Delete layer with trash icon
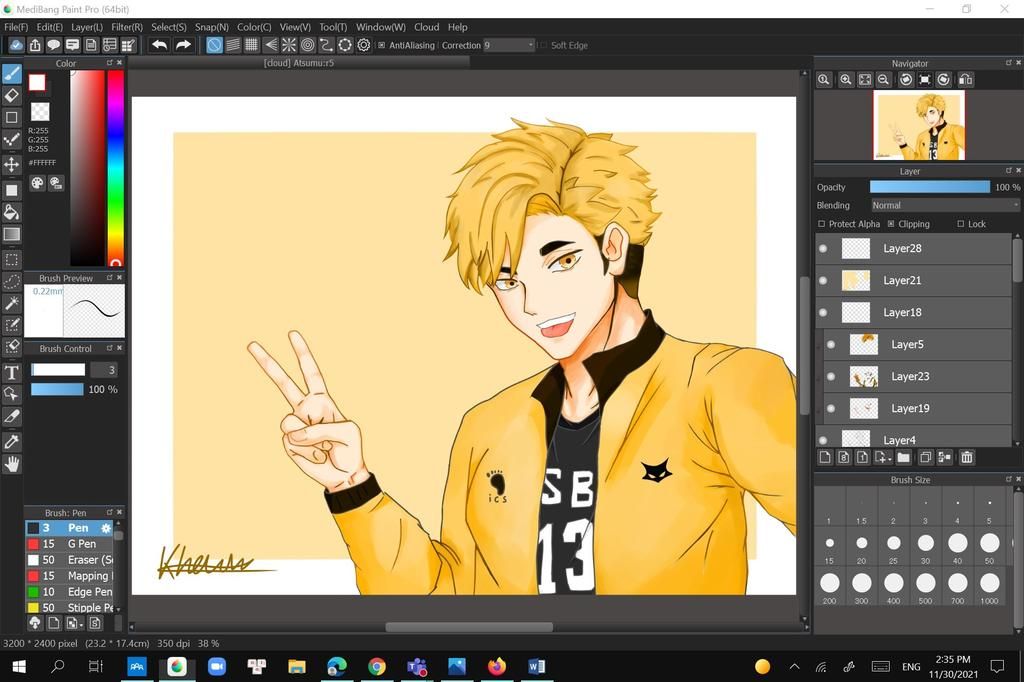This screenshot has width=1024, height=682. click(x=967, y=457)
